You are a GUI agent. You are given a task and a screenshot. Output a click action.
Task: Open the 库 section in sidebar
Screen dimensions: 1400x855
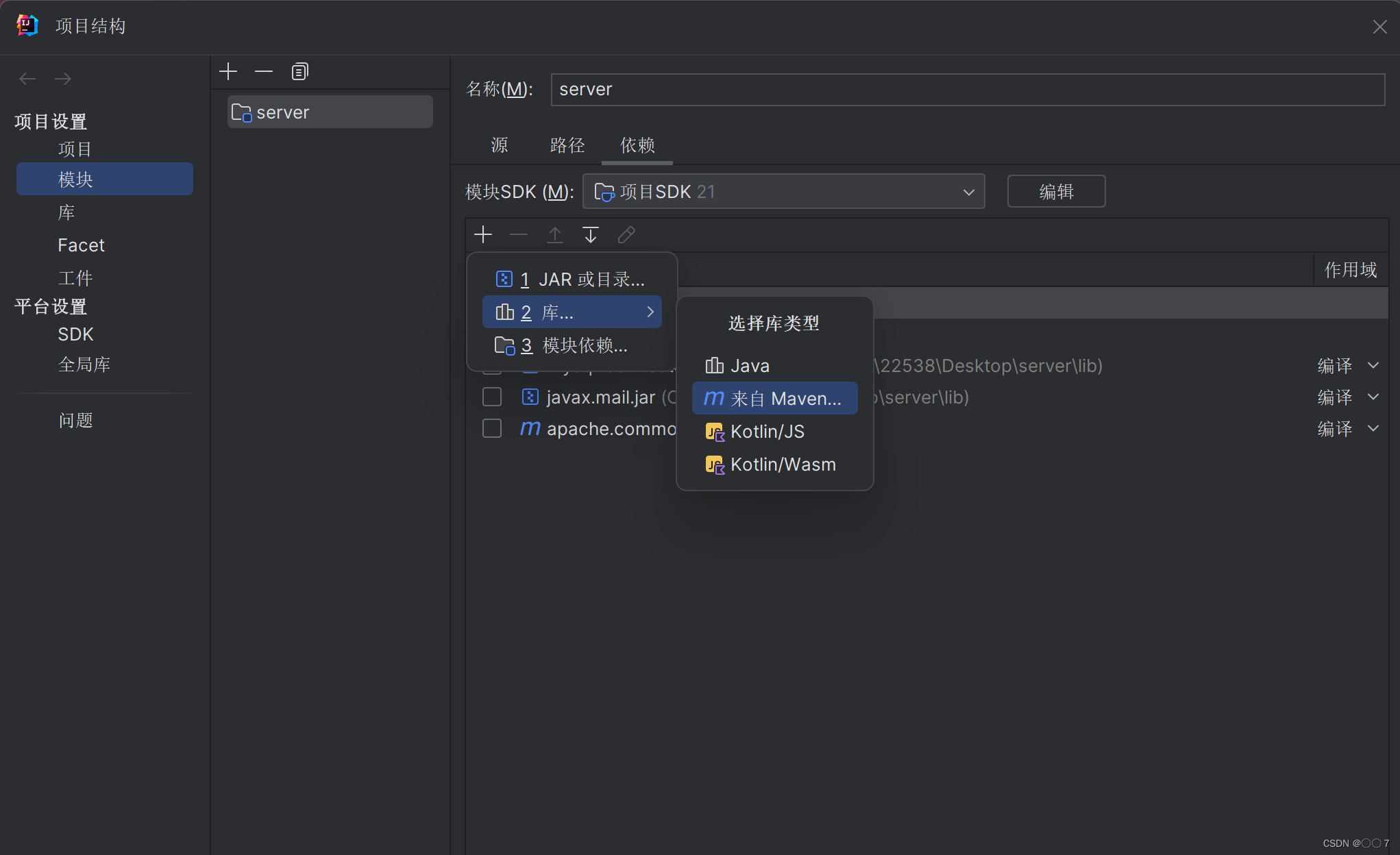(66, 212)
